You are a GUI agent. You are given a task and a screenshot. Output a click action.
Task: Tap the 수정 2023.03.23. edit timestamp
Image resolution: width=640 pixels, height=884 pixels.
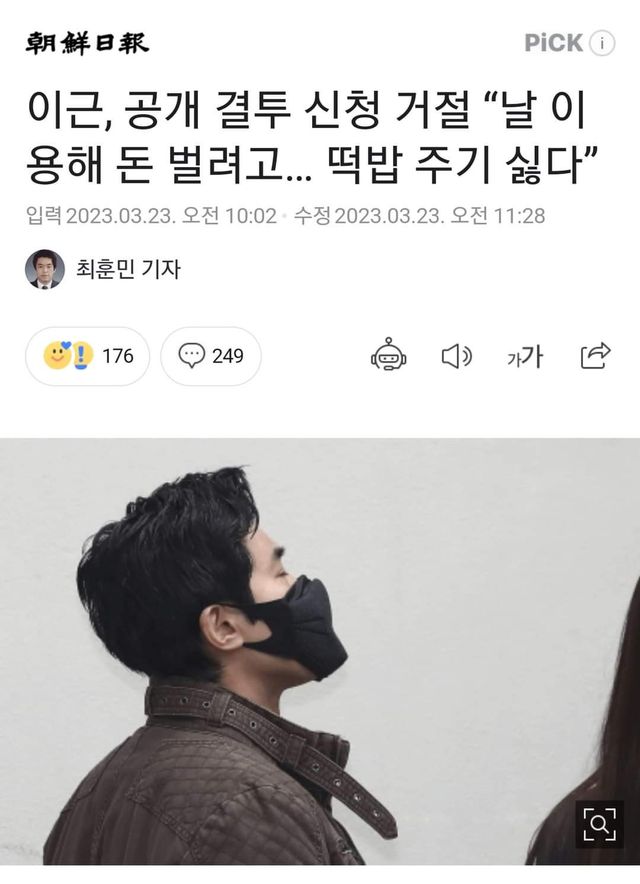pyautogui.click(x=420, y=216)
